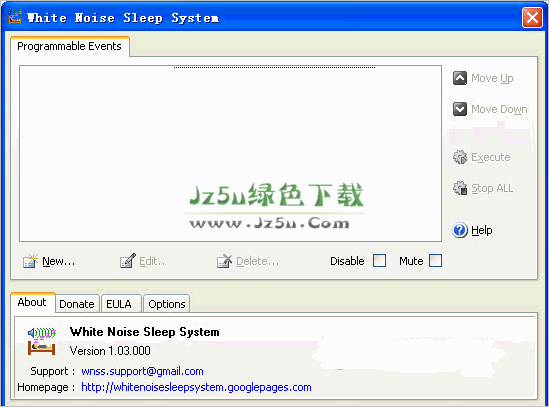Click the Move Down arrow icon
549x407 pixels.
pos(459,109)
